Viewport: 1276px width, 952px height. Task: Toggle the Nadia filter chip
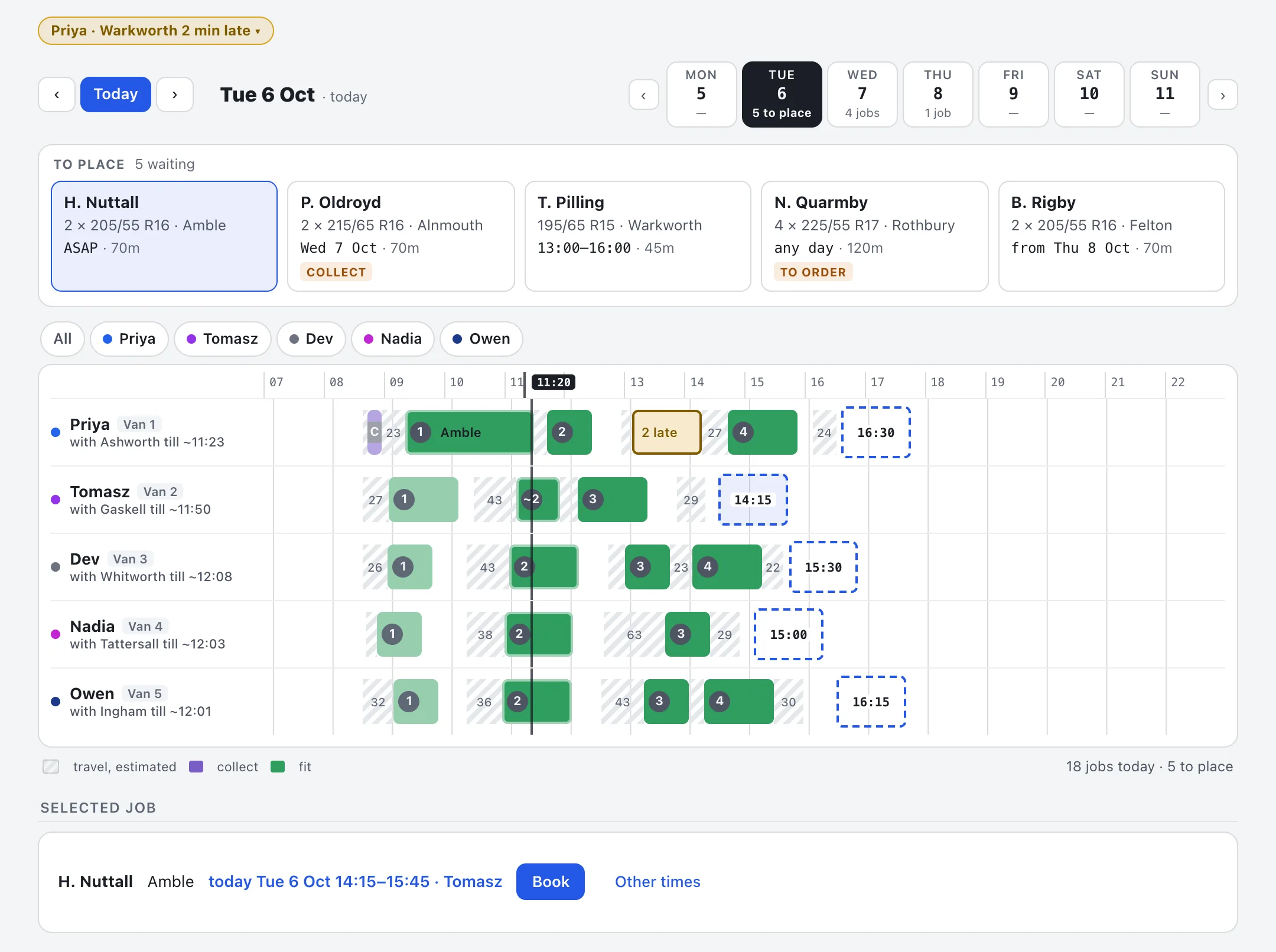point(393,339)
